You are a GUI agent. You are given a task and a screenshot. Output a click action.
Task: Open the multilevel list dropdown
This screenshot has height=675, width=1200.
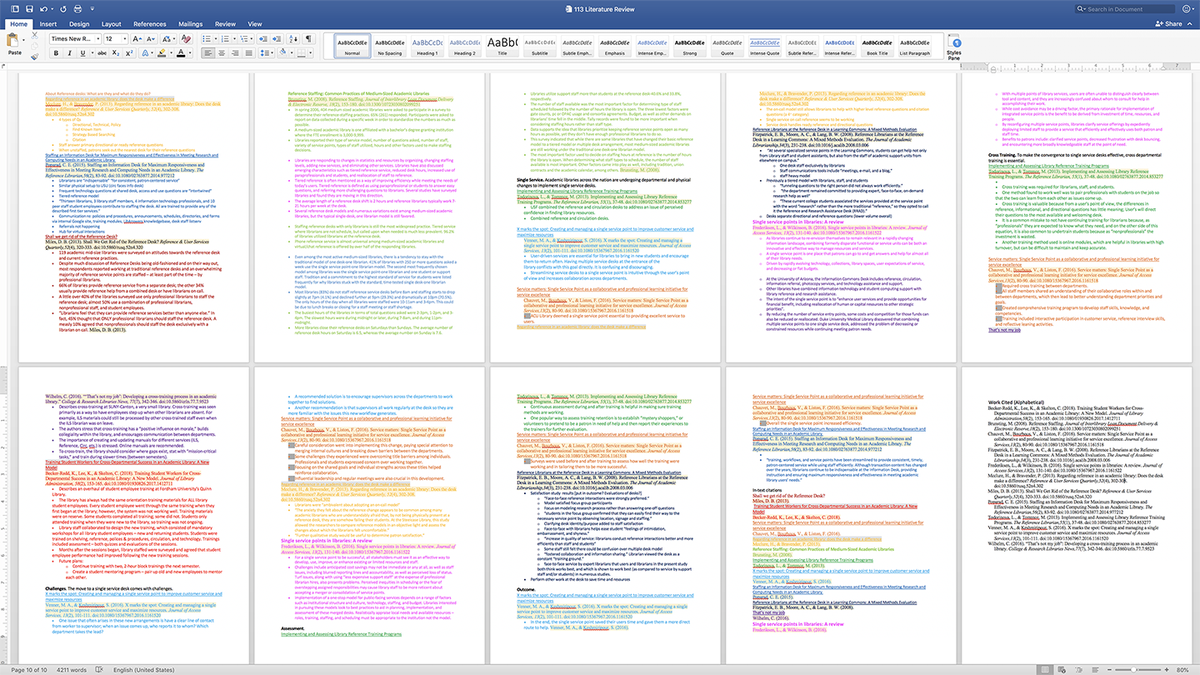tap(252, 39)
